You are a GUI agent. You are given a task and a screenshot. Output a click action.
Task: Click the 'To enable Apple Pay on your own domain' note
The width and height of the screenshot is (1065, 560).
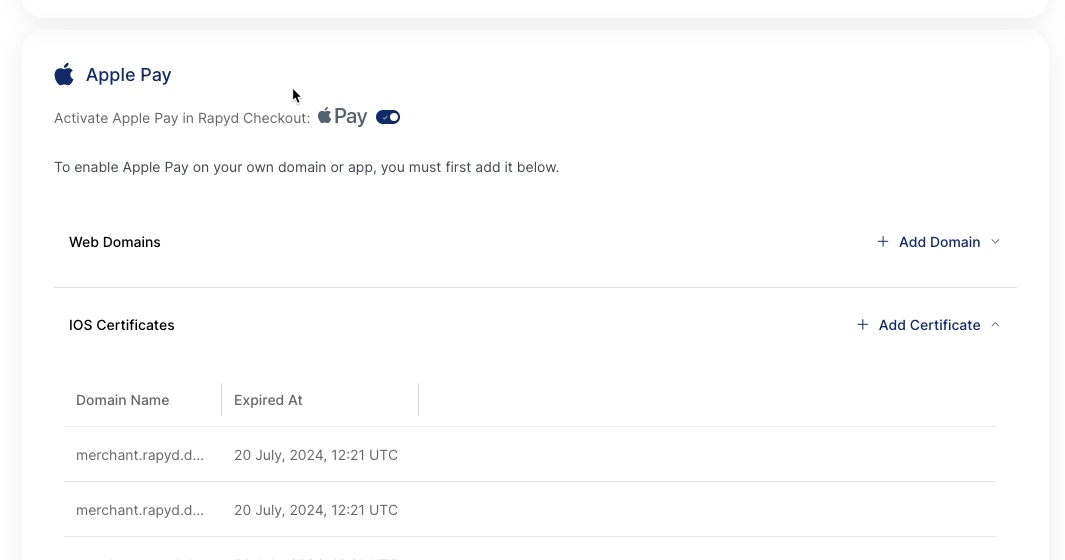306,167
